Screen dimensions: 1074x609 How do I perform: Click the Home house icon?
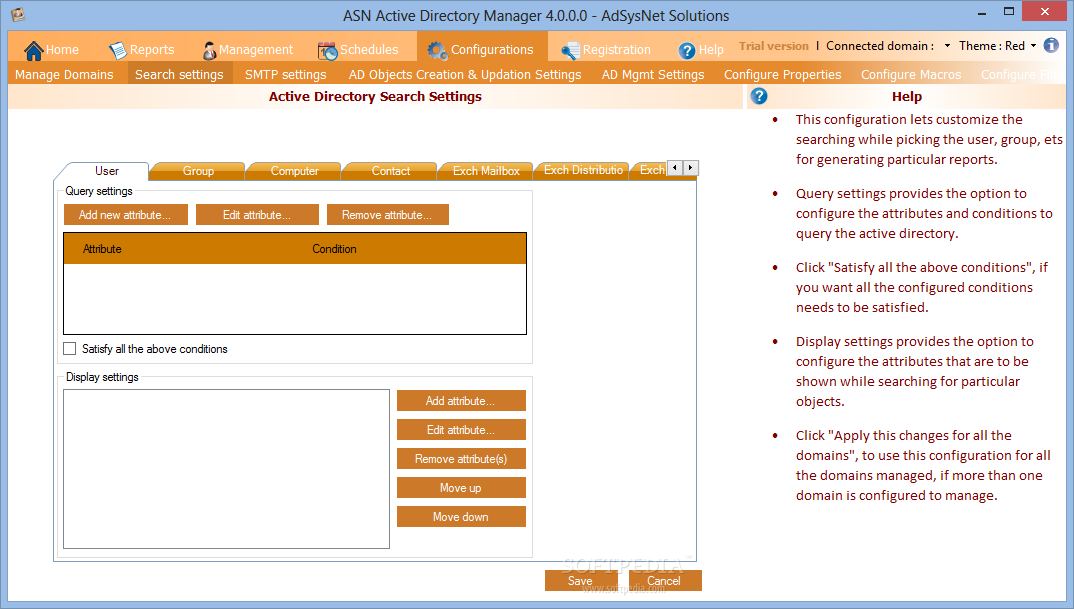click(33, 50)
